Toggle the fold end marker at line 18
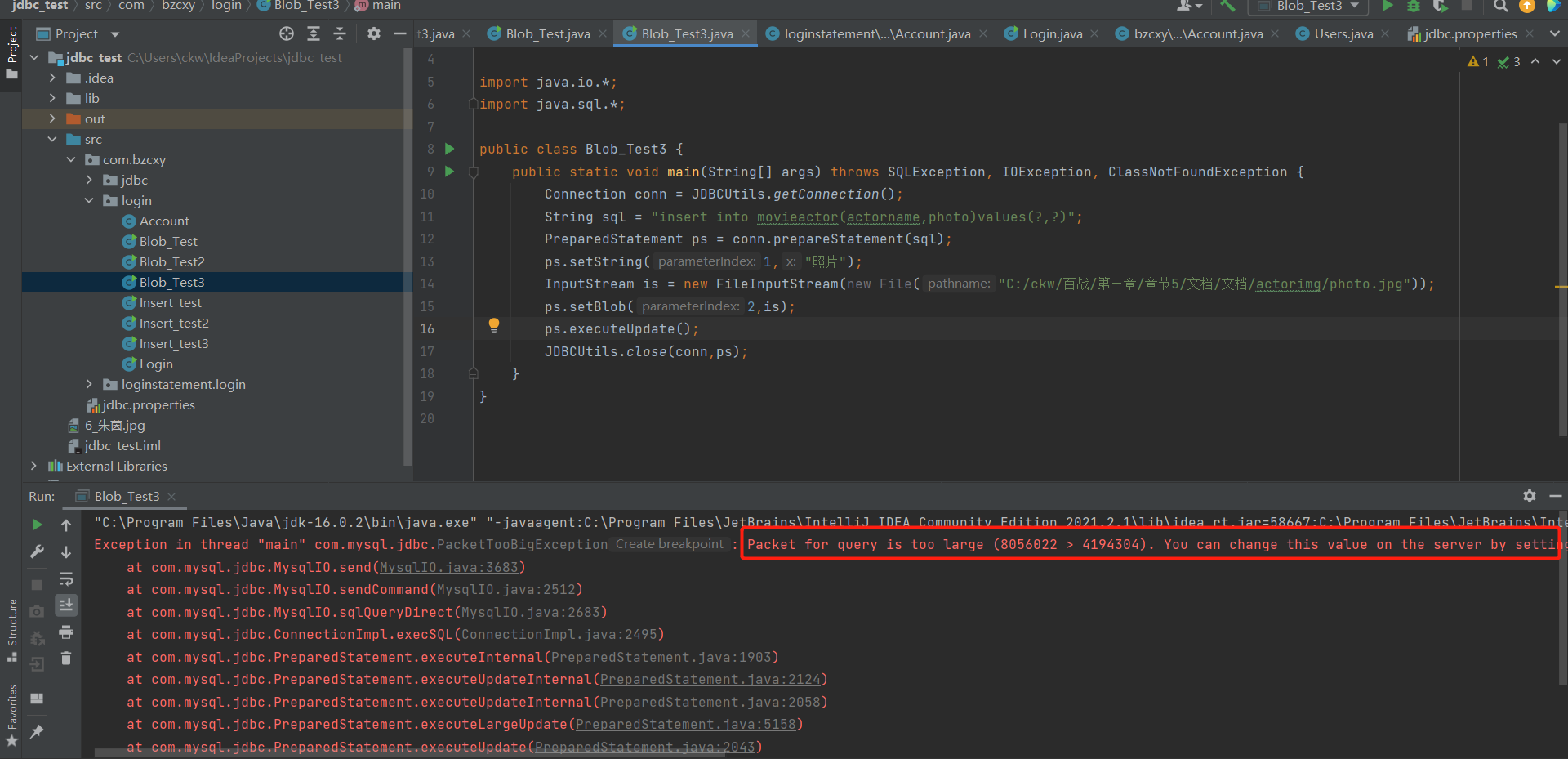 pyautogui.click(x=473, y=373)
